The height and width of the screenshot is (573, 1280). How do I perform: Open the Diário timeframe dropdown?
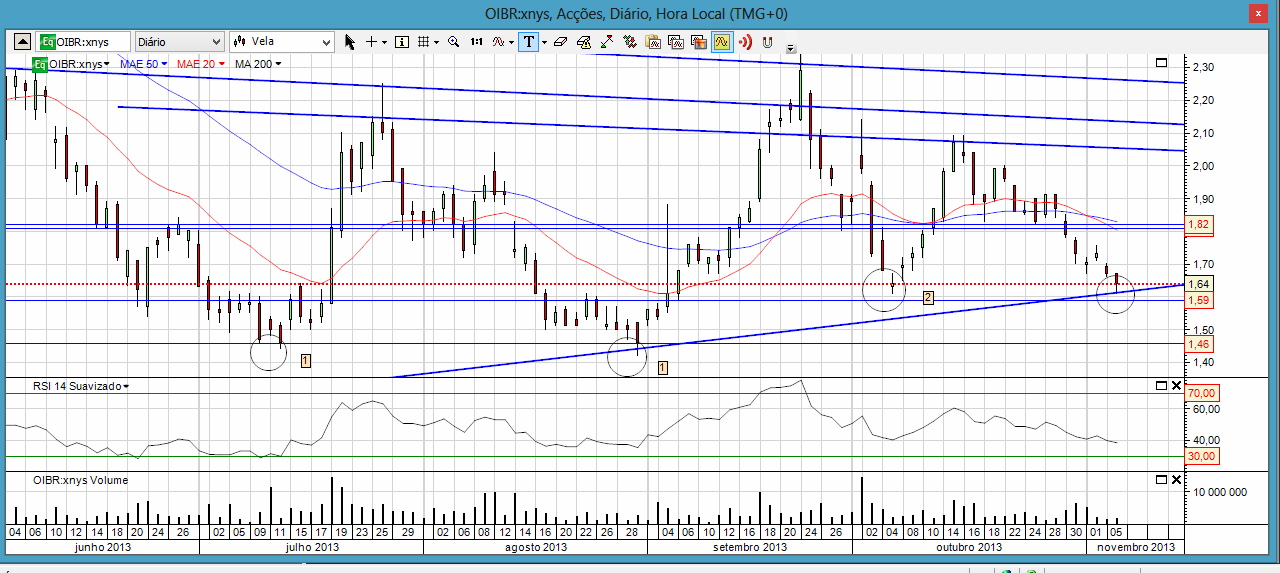coord(179,42)
